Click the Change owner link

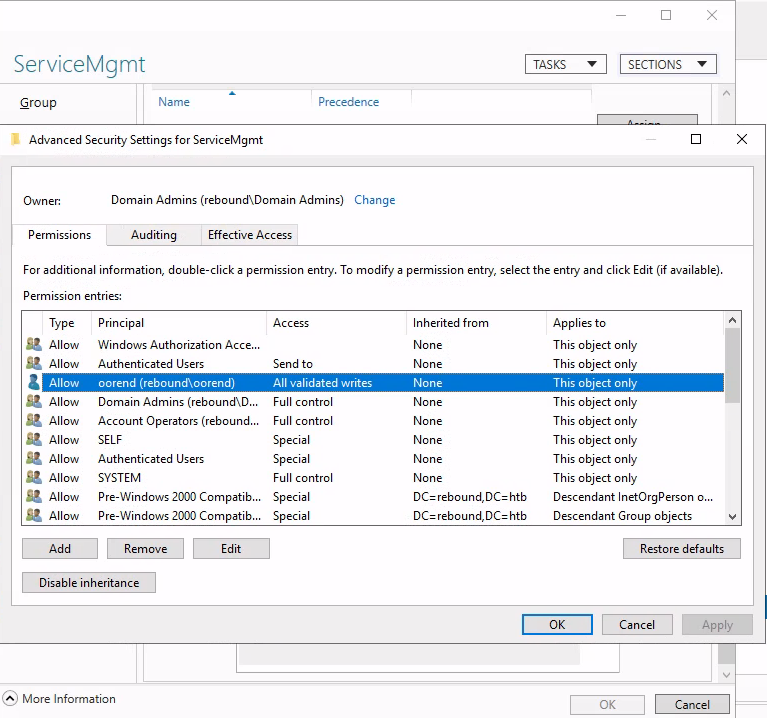375,200
